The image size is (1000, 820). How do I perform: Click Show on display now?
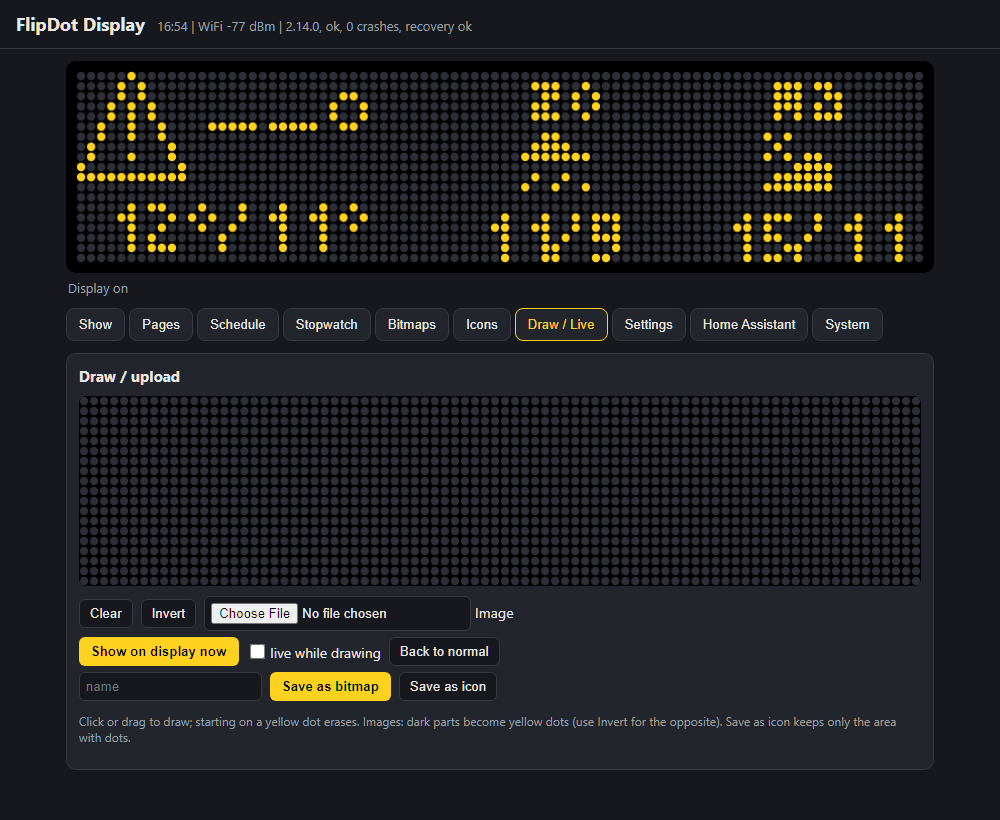(159, 652)
